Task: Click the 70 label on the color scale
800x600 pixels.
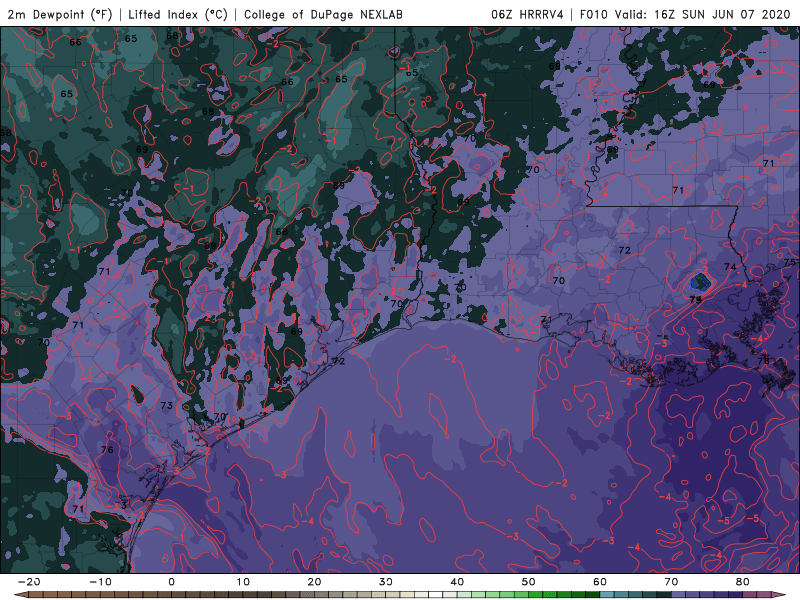Action: [x=671, y=582]
